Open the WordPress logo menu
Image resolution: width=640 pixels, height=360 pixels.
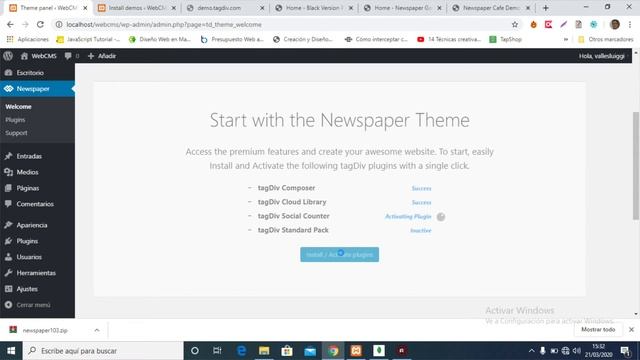tap(8, 56)
